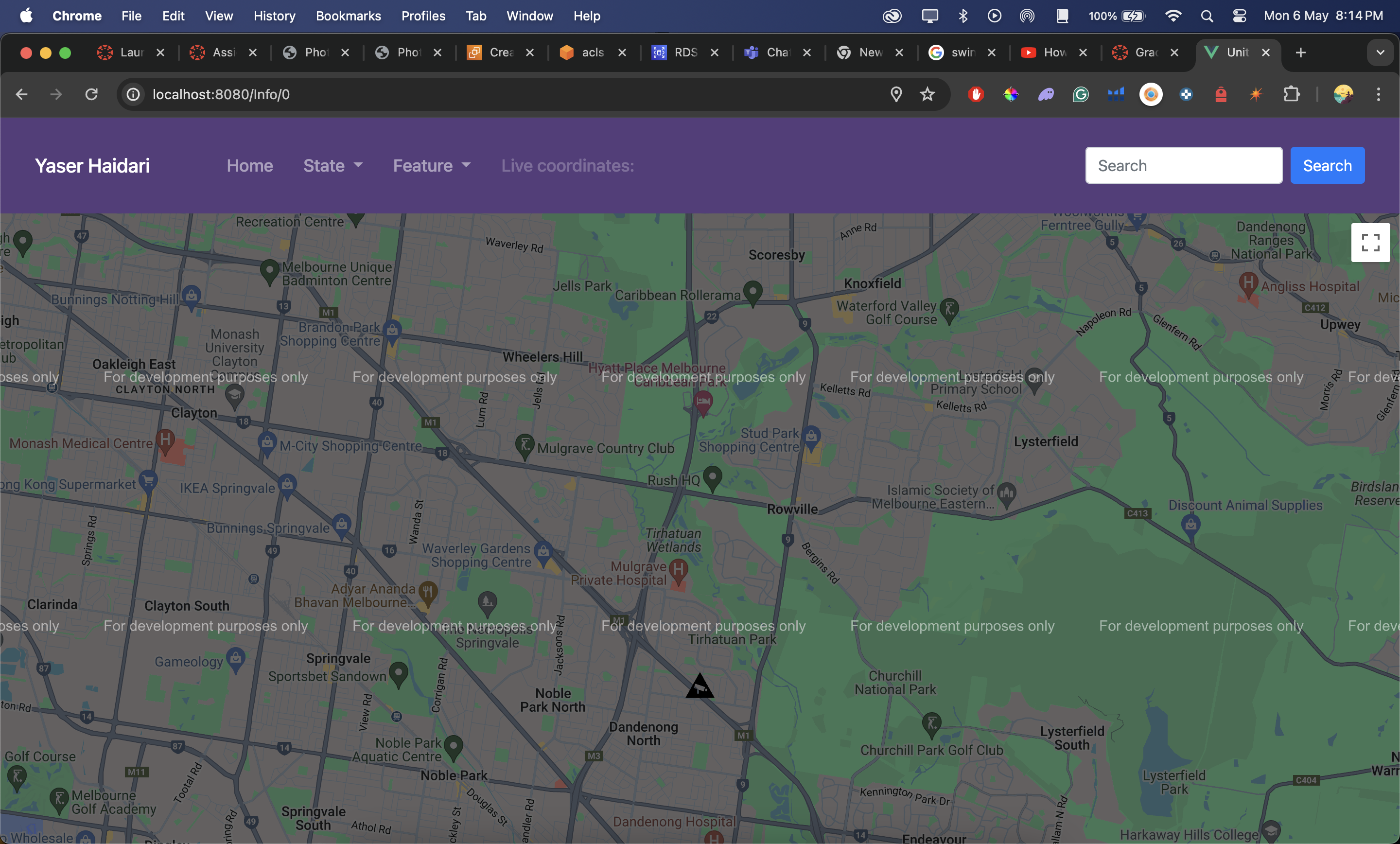Open the Grammarly extension icon
Image resolution: width=1400 pixels, height=844 pixels.
(x=1081, y=94)
